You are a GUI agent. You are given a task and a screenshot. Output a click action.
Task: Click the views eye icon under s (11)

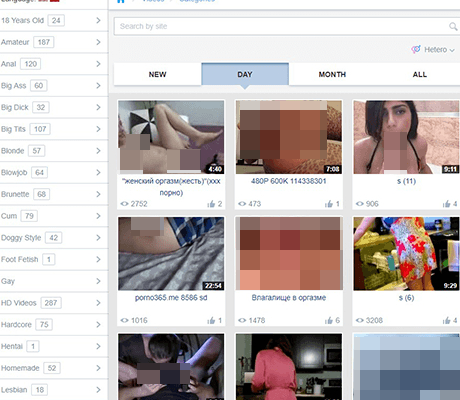click(360, 204)
